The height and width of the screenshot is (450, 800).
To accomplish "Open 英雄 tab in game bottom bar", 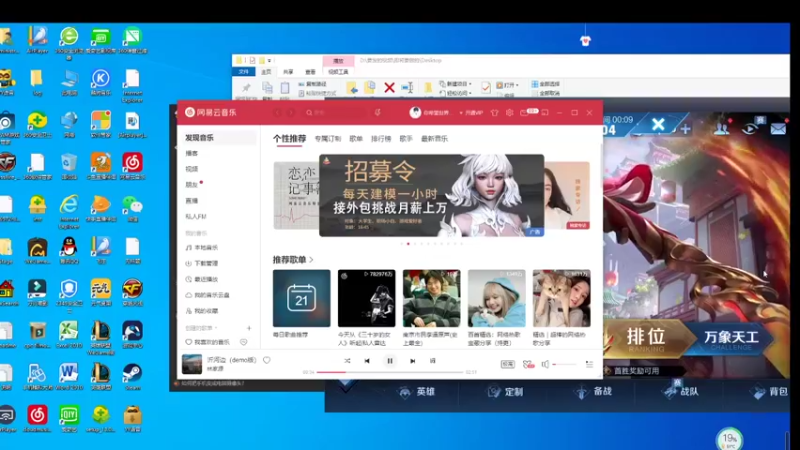I will tap(417, 392).
